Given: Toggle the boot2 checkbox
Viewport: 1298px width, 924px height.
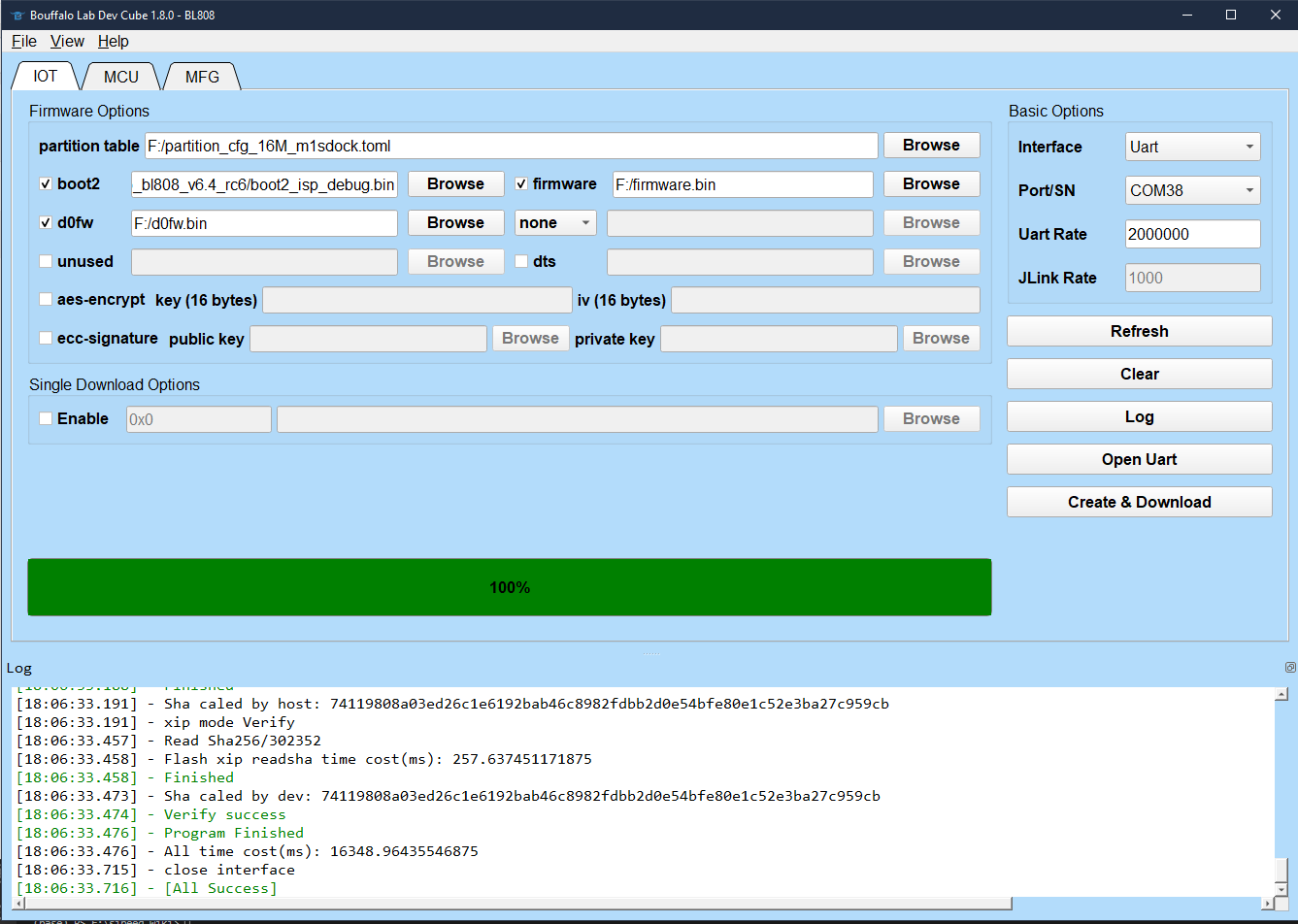Looking at the screenshot, I should click(45, 183).
